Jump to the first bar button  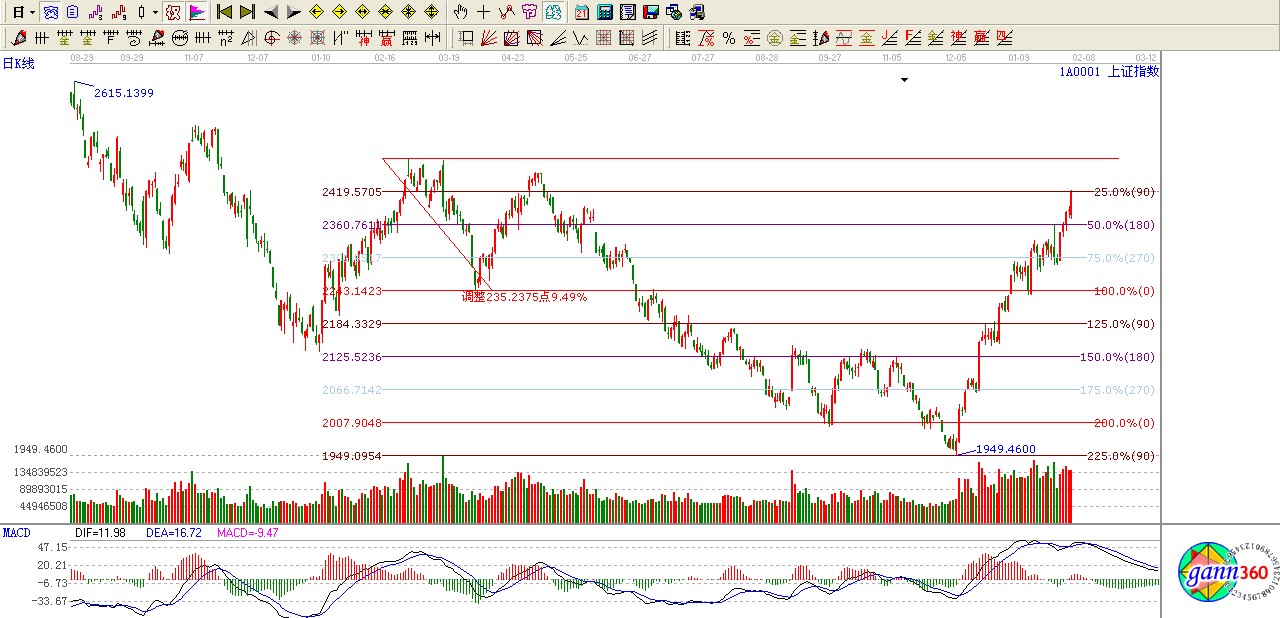(x=224, y=12)
